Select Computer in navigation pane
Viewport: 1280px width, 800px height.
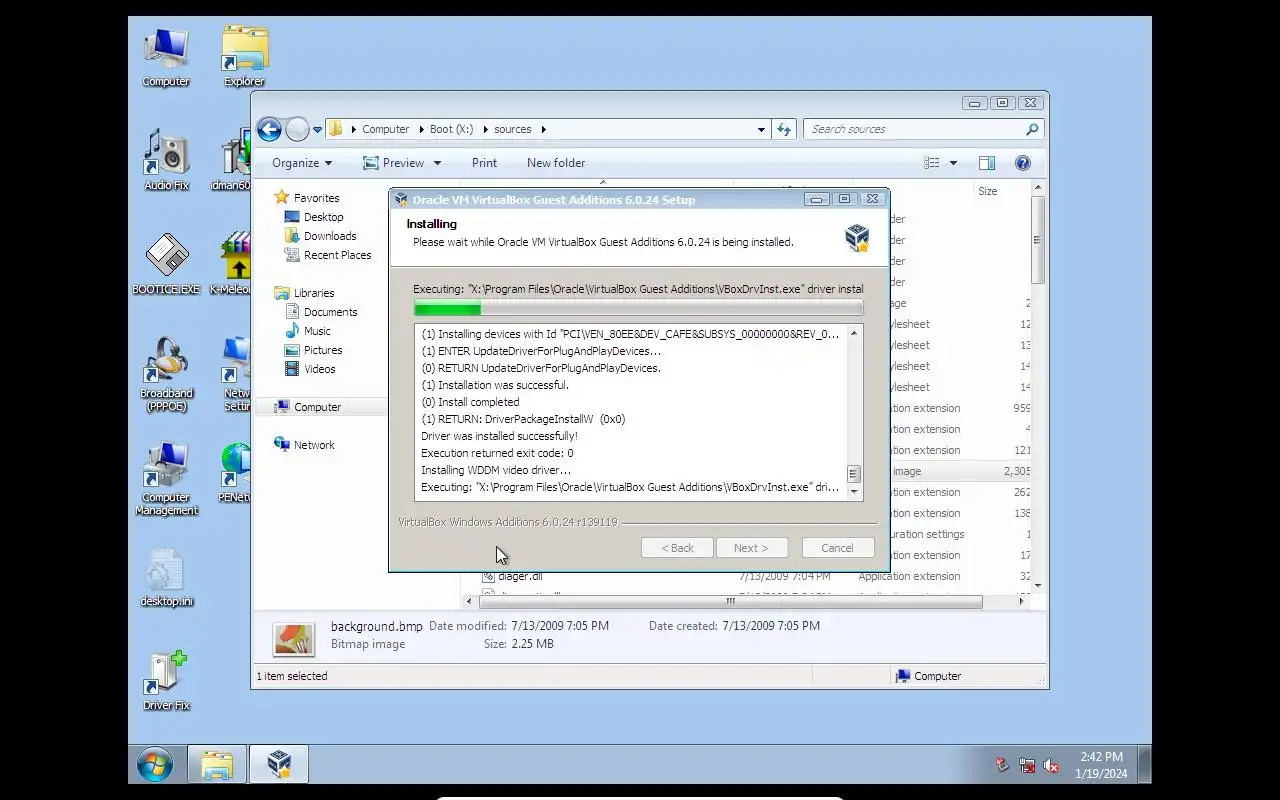click(x=317, y=407)
